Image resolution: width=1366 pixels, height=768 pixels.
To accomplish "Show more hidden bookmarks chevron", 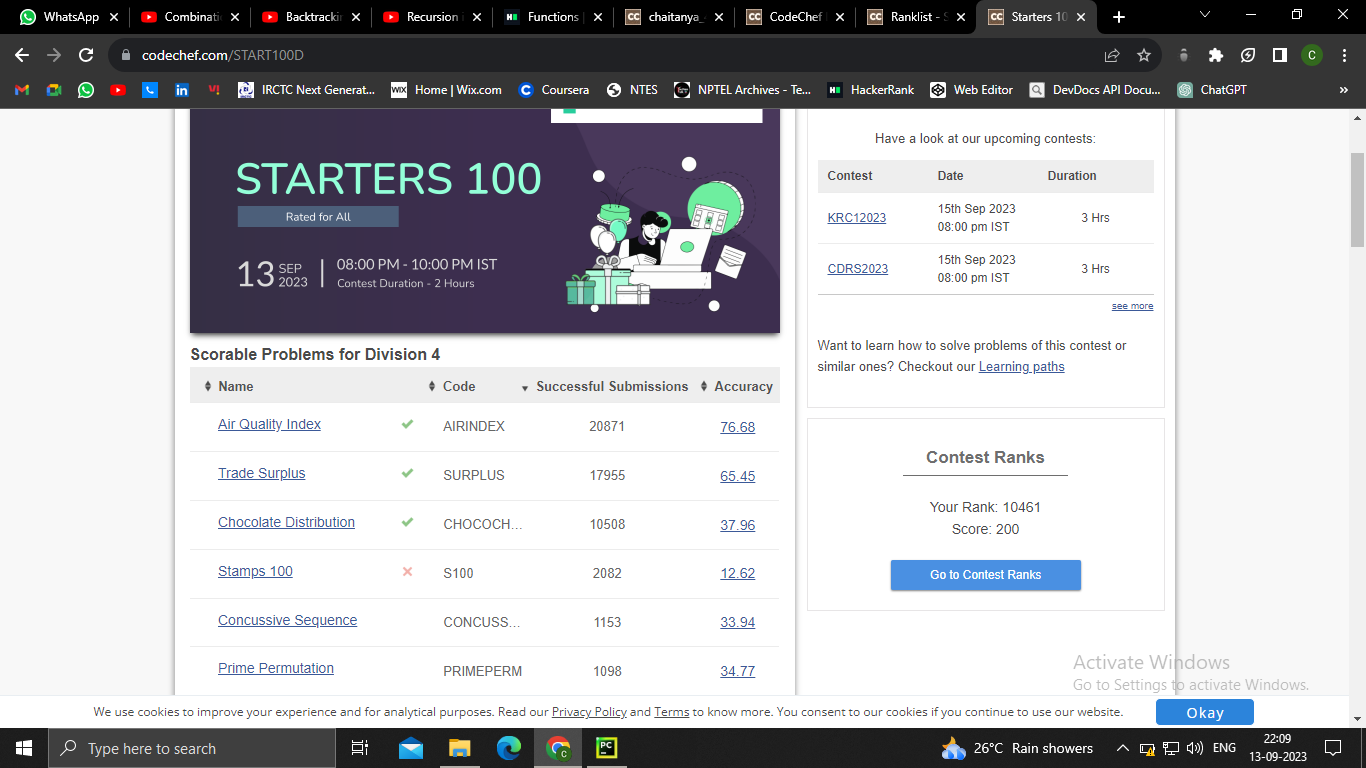I will (1343, 89).
